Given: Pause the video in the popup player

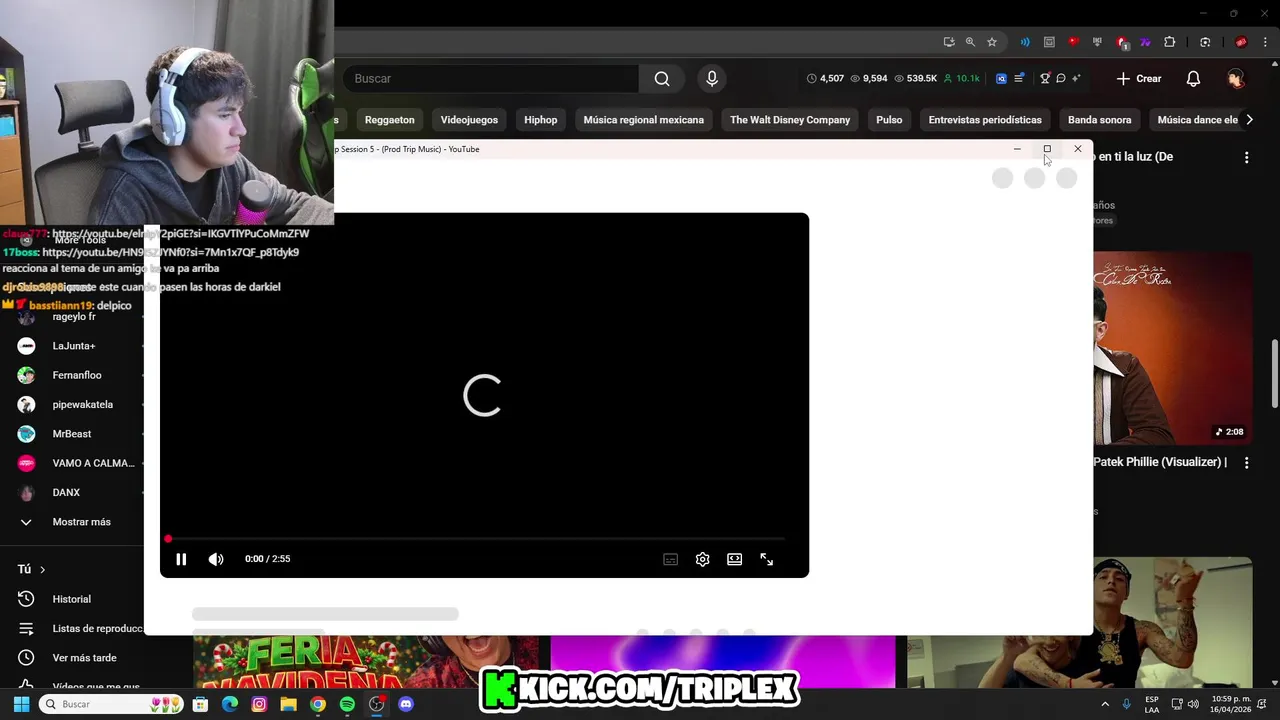Looking at the screenshot, I should point(181,559).
